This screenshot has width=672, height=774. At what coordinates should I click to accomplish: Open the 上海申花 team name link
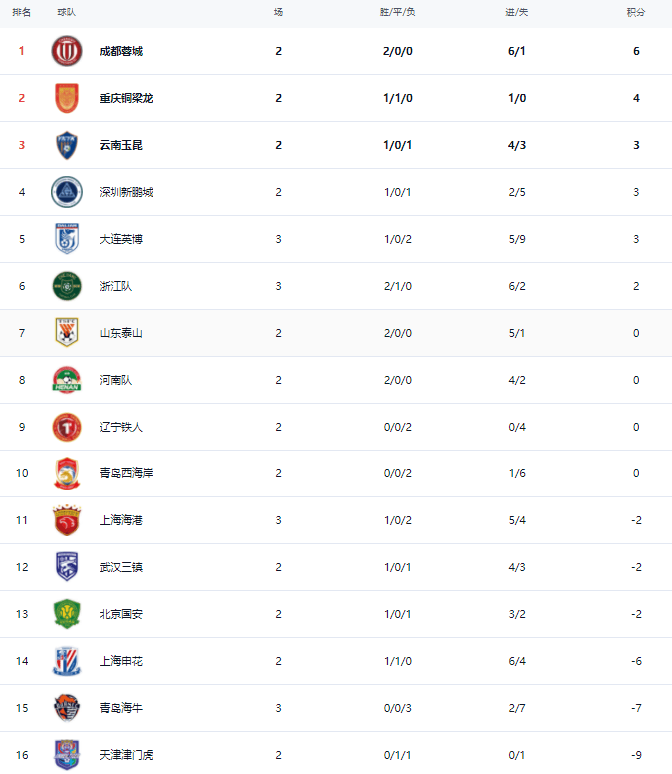[121, 661]
